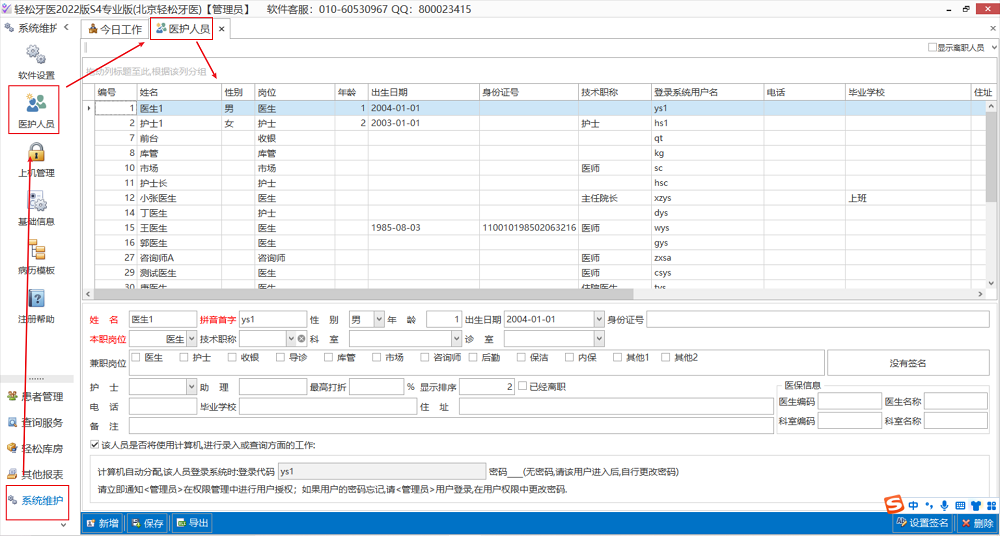
Task: Open 注册帮助 question-mark icon
Action: (36, 298)
